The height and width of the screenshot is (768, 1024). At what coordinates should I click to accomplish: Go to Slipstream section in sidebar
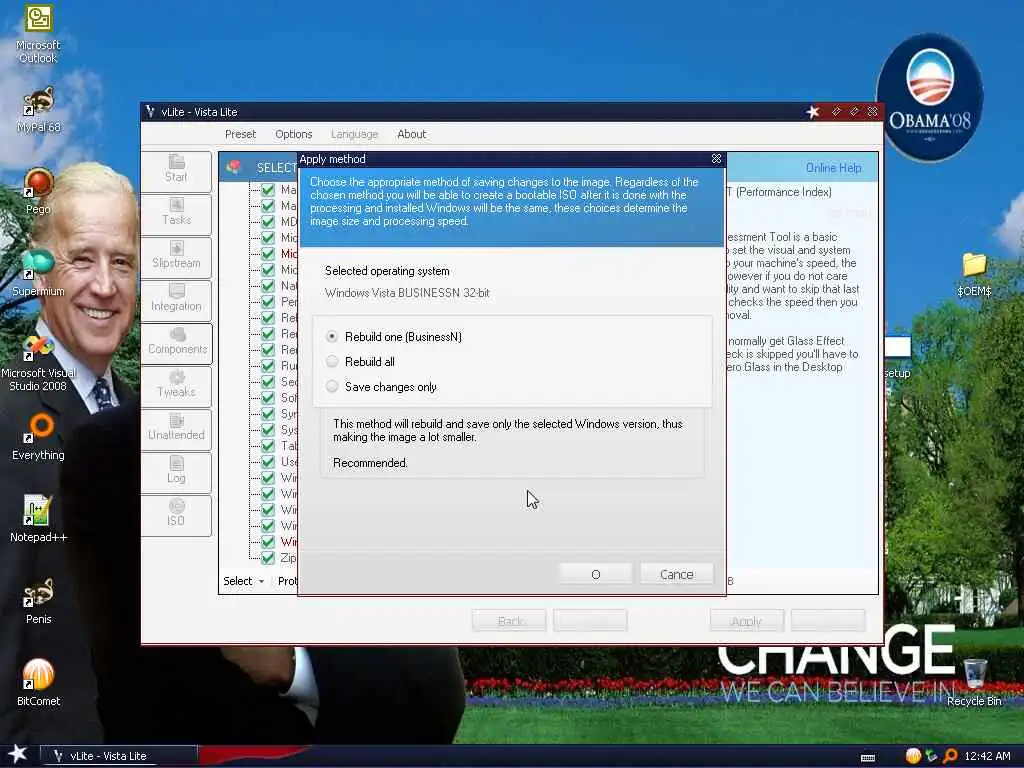point(176,257)
